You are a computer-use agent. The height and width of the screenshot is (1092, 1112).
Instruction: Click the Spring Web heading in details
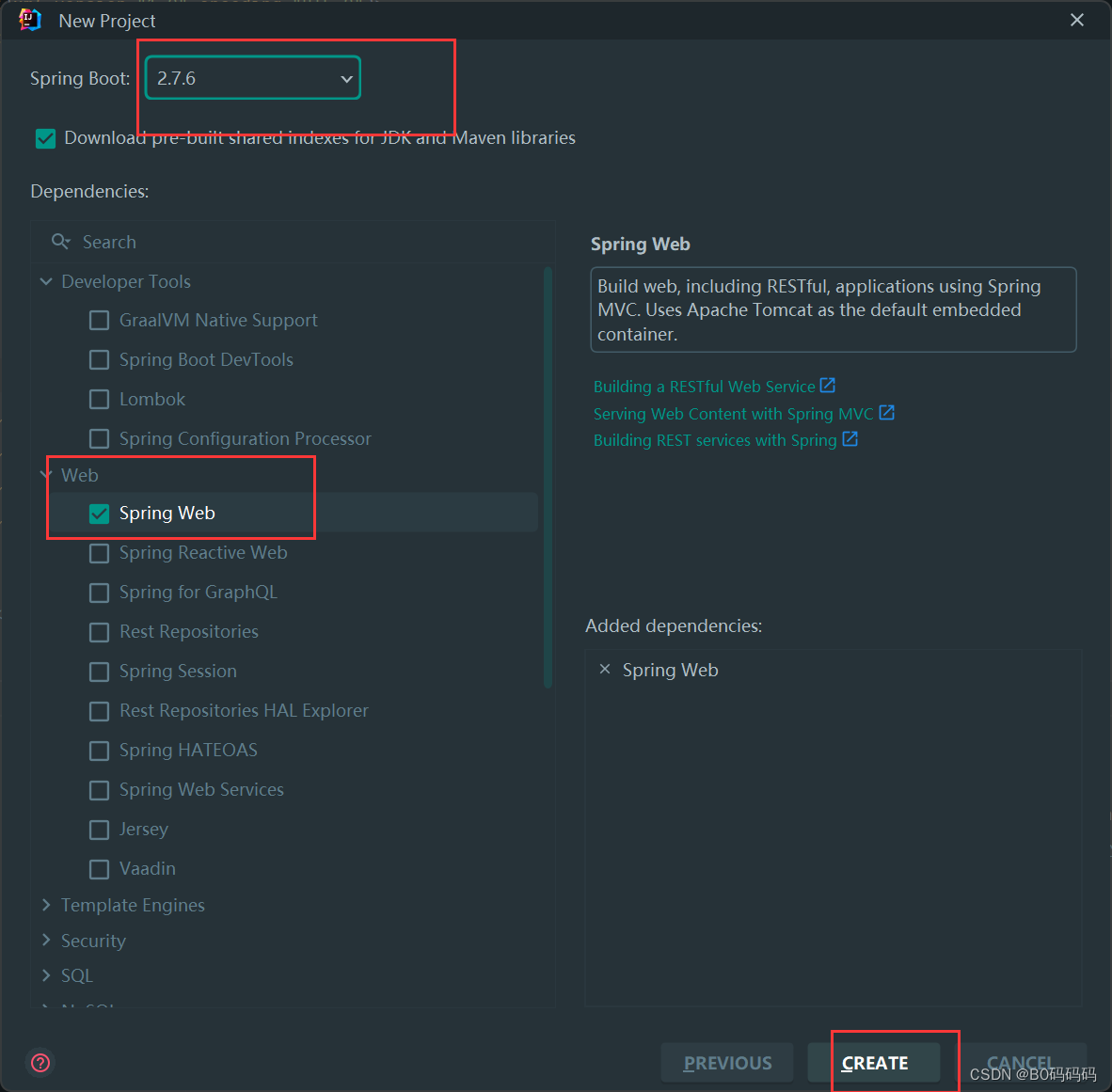tap(641, 244)
